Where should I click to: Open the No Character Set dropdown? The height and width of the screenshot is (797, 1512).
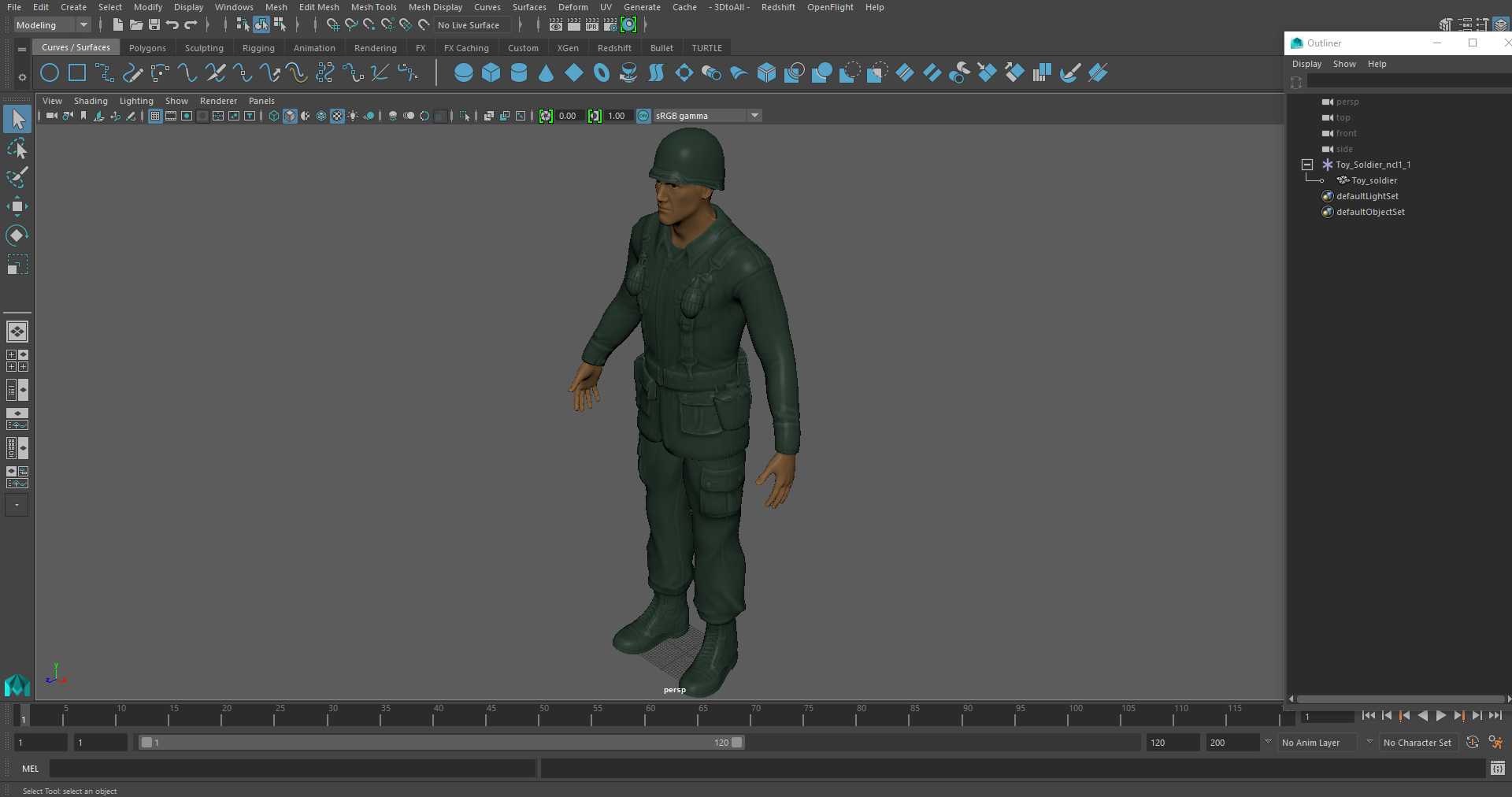pyautogui.click(x=1417, y=743)
